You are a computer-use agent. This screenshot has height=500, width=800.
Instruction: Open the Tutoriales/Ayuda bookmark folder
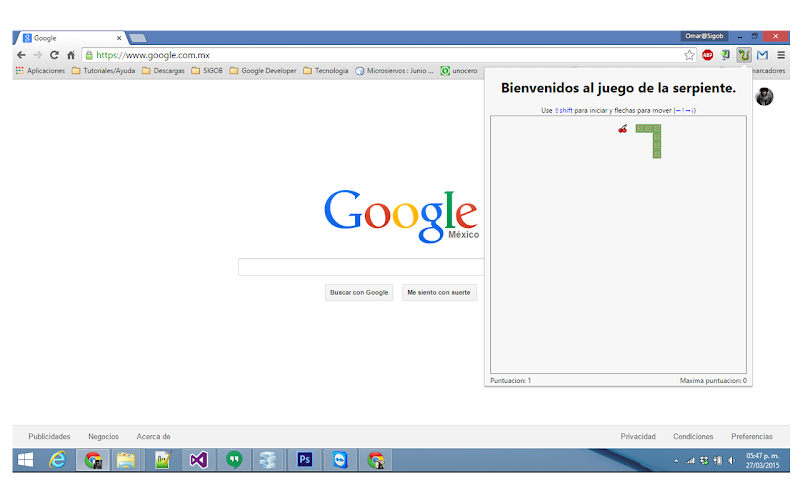point(104,71)
